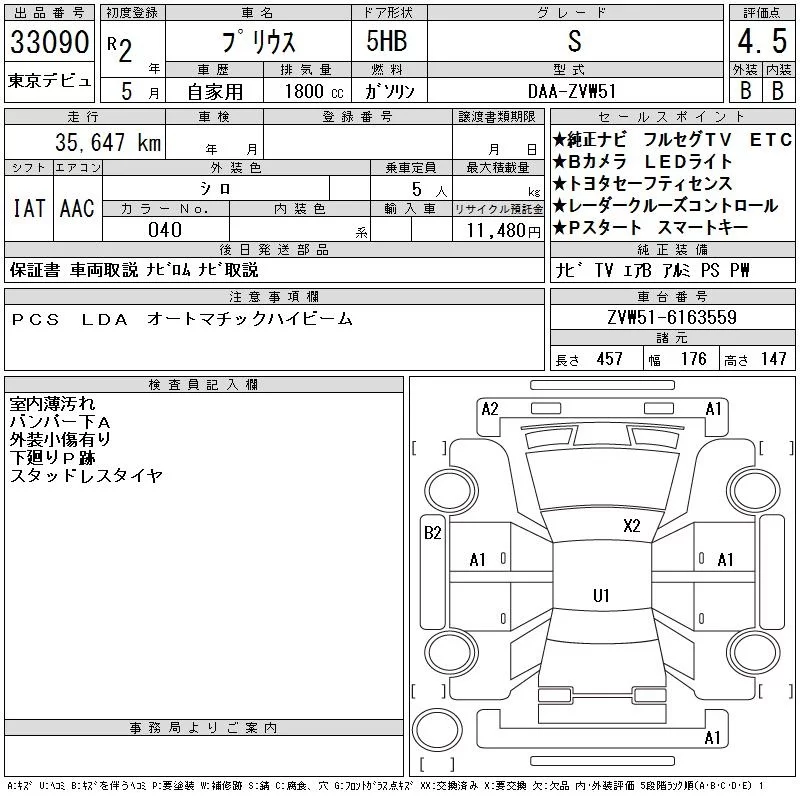Click inspector note スタッドレスタイヤ
The height and width of the screenshot is (800, 800).
tap(86, 476)
